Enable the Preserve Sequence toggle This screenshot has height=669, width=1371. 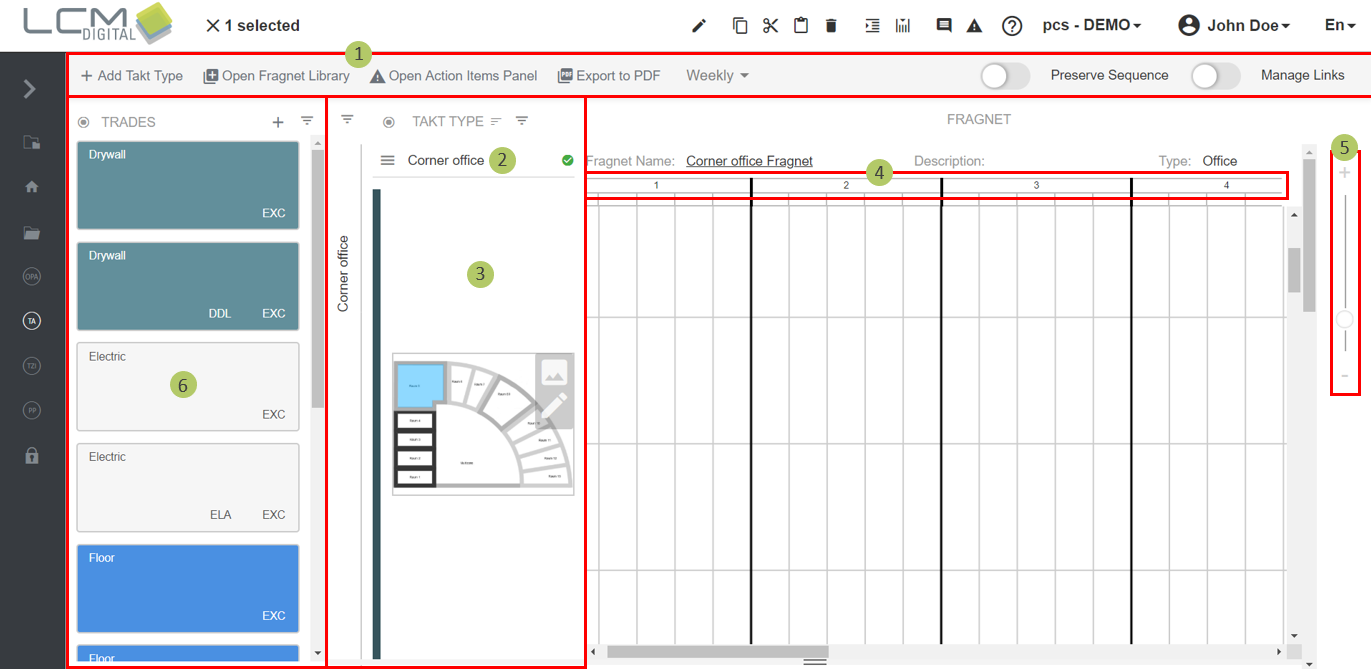pyautogui.click(x=1005, y=76)
